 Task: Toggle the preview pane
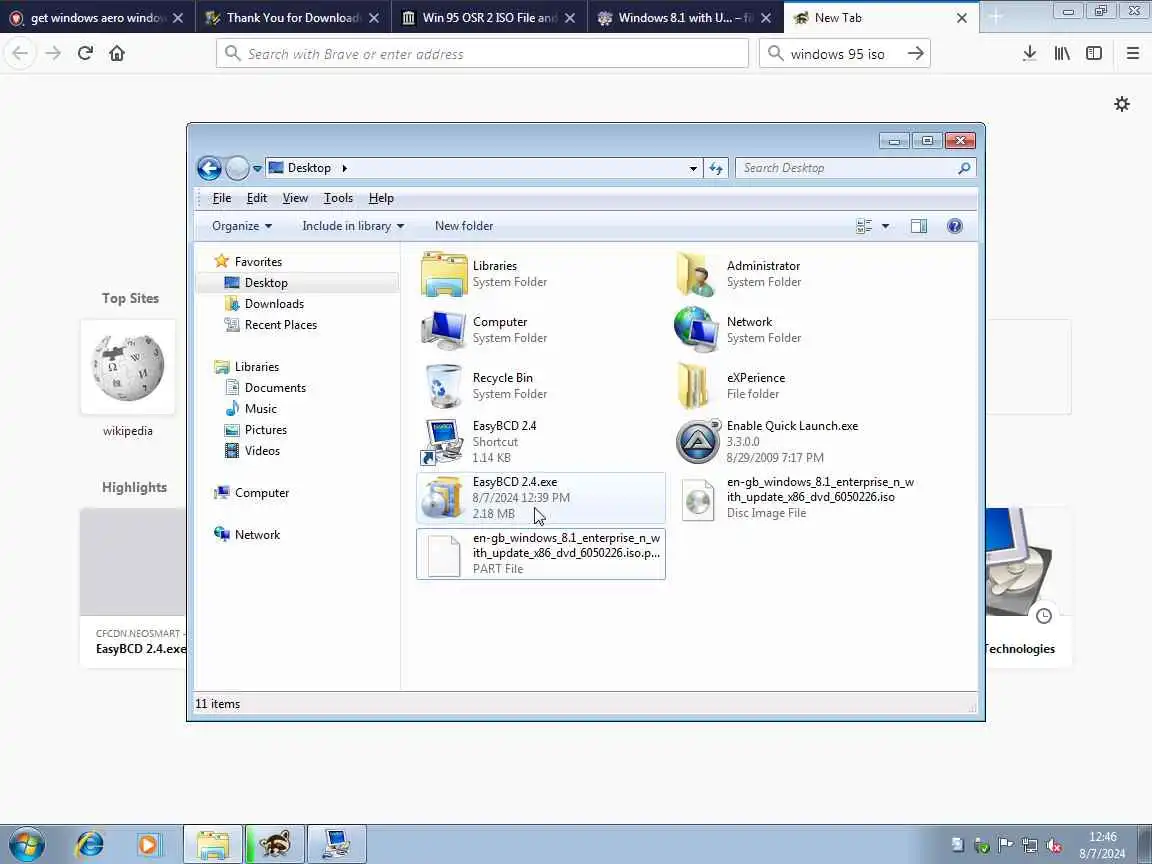click(918, 226)
